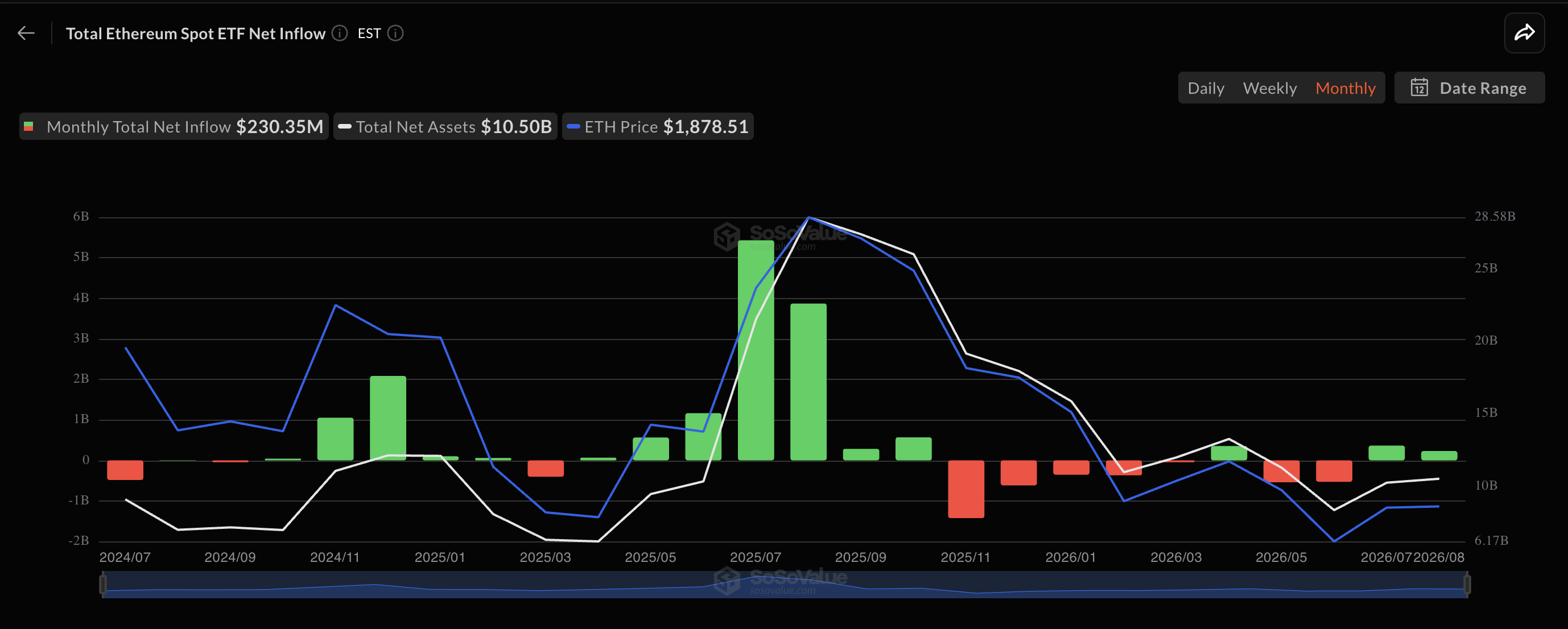
Task: Switch chart to Weekly view
Action: coord(1270,88)
